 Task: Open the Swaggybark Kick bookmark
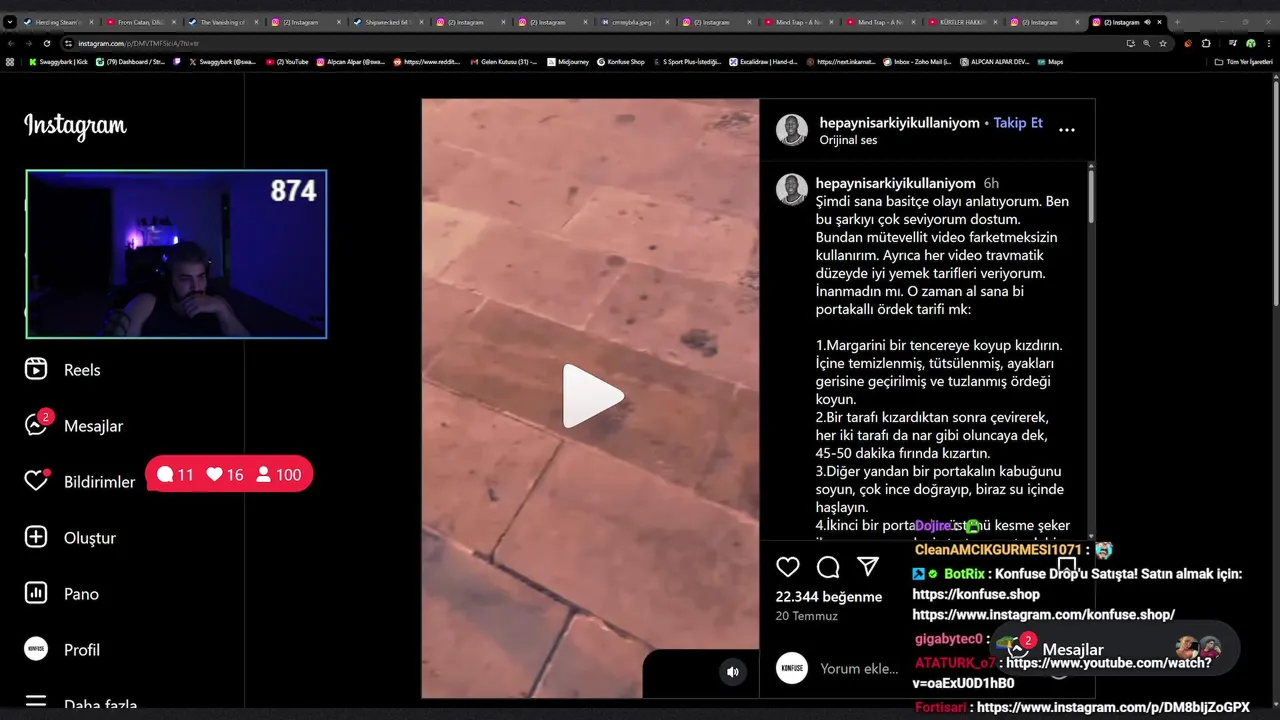click(x=57, y=62)
